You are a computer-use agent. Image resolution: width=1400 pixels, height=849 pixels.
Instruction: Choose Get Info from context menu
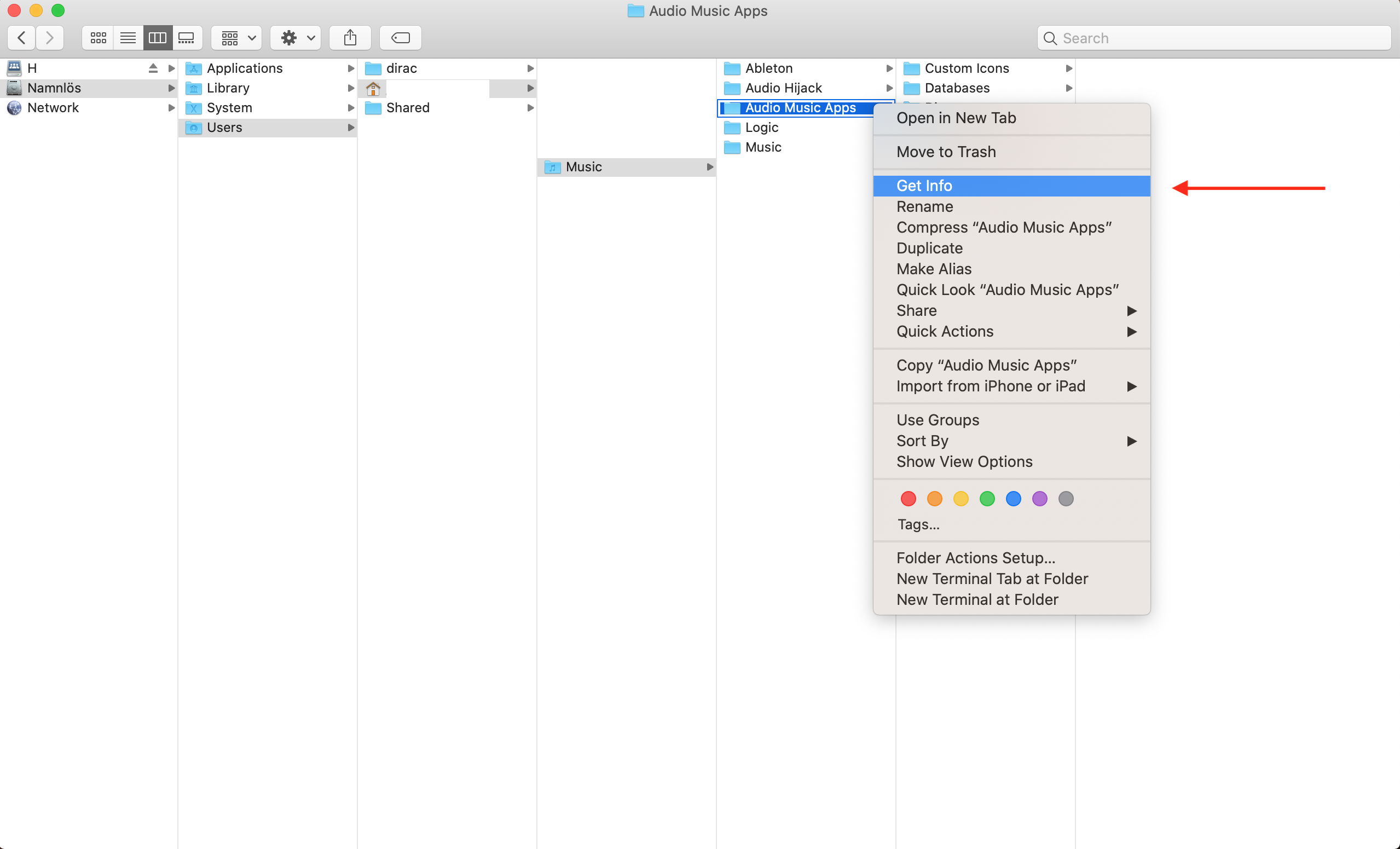point(1012,186)
